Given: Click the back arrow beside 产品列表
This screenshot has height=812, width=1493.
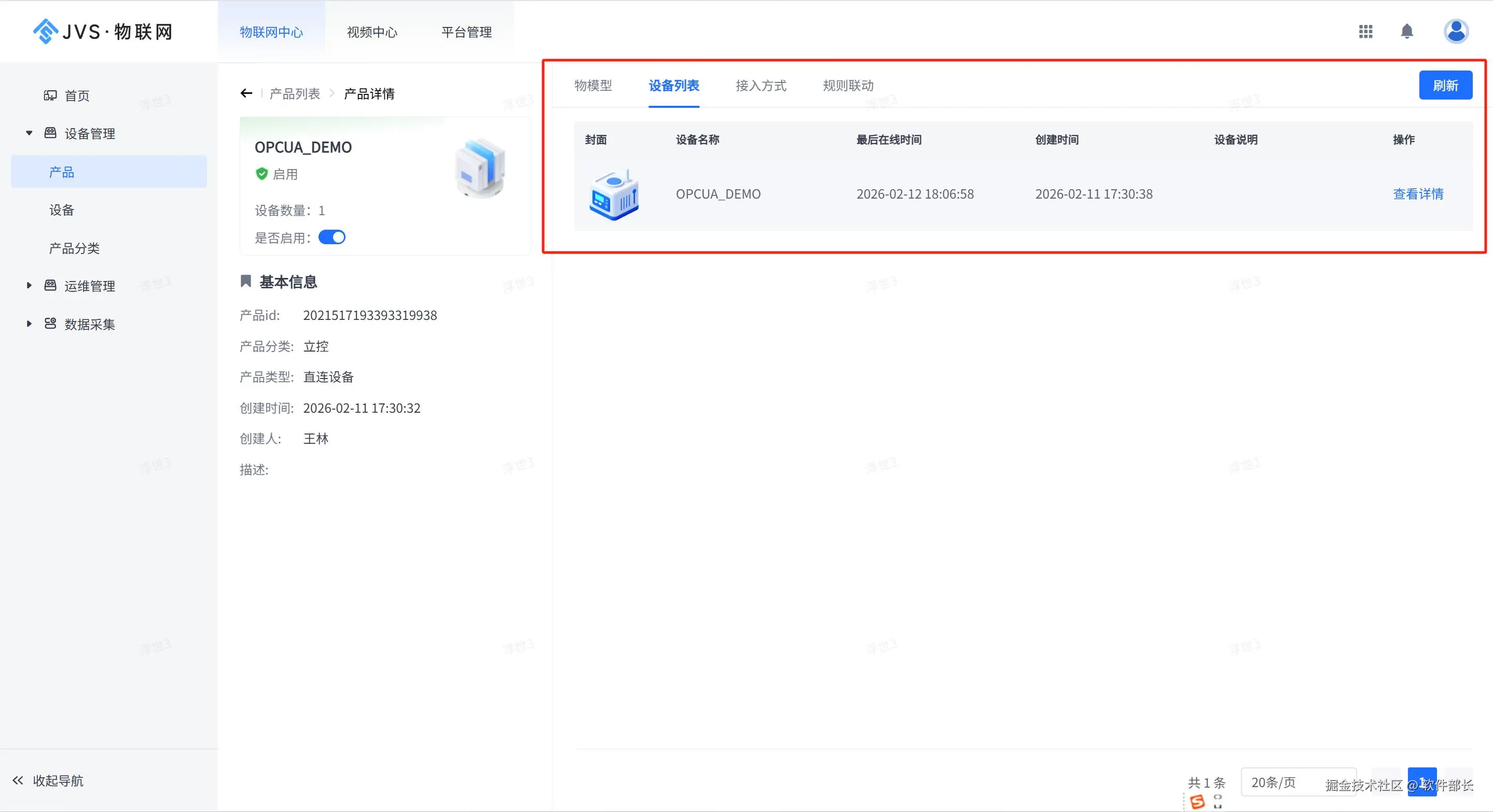Looking at the screenshot, I should point(246,93).
